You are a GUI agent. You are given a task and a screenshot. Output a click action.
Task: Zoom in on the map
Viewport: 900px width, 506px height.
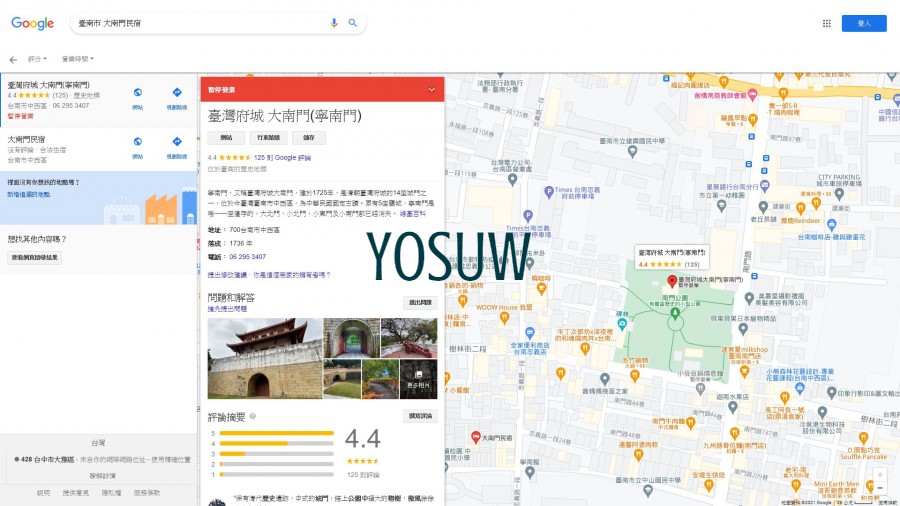[x=879, y=473]
